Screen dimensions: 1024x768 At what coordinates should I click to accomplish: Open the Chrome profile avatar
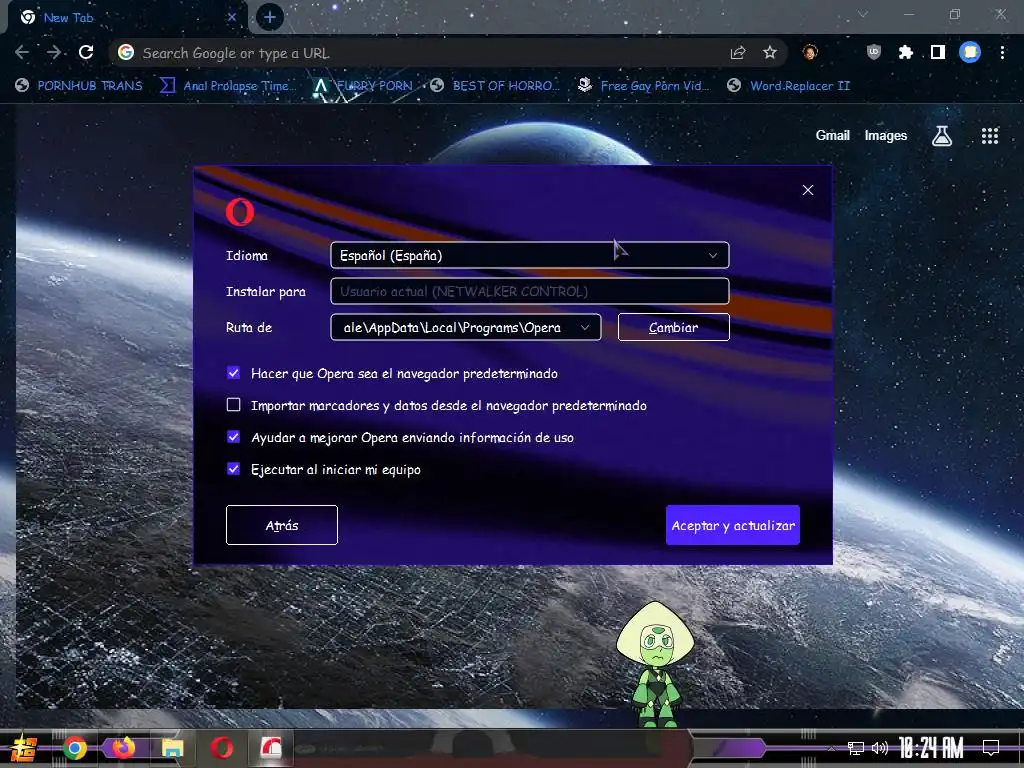970,52
